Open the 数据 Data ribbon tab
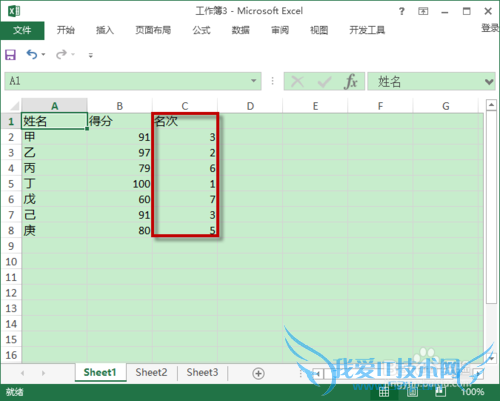The width and height of the screenshot is (500, 401). (x=241, y=30)
